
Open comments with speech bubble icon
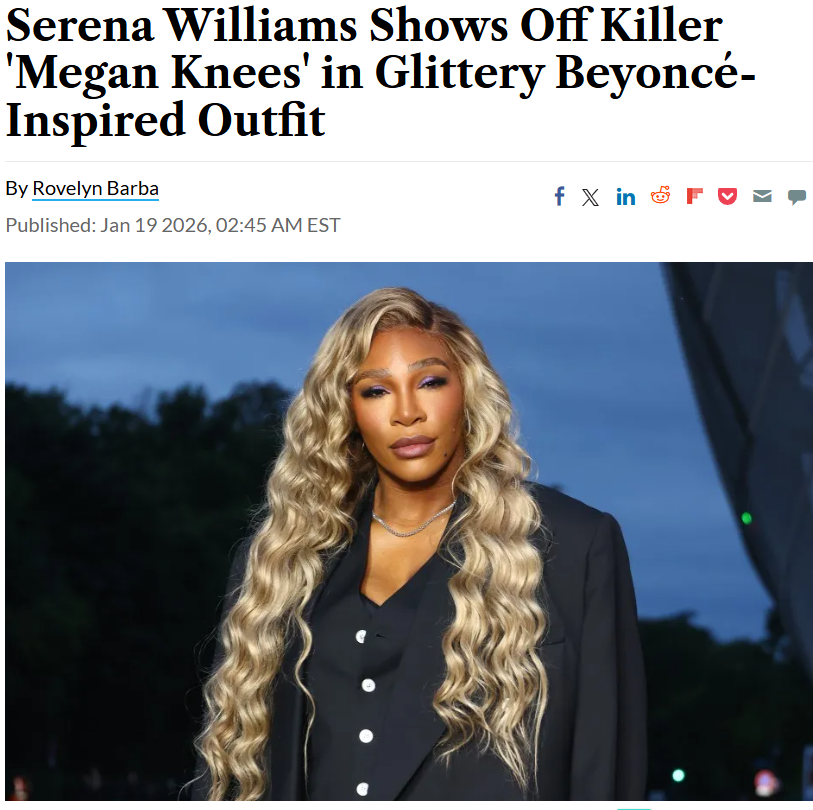click(x=796, y=197)
